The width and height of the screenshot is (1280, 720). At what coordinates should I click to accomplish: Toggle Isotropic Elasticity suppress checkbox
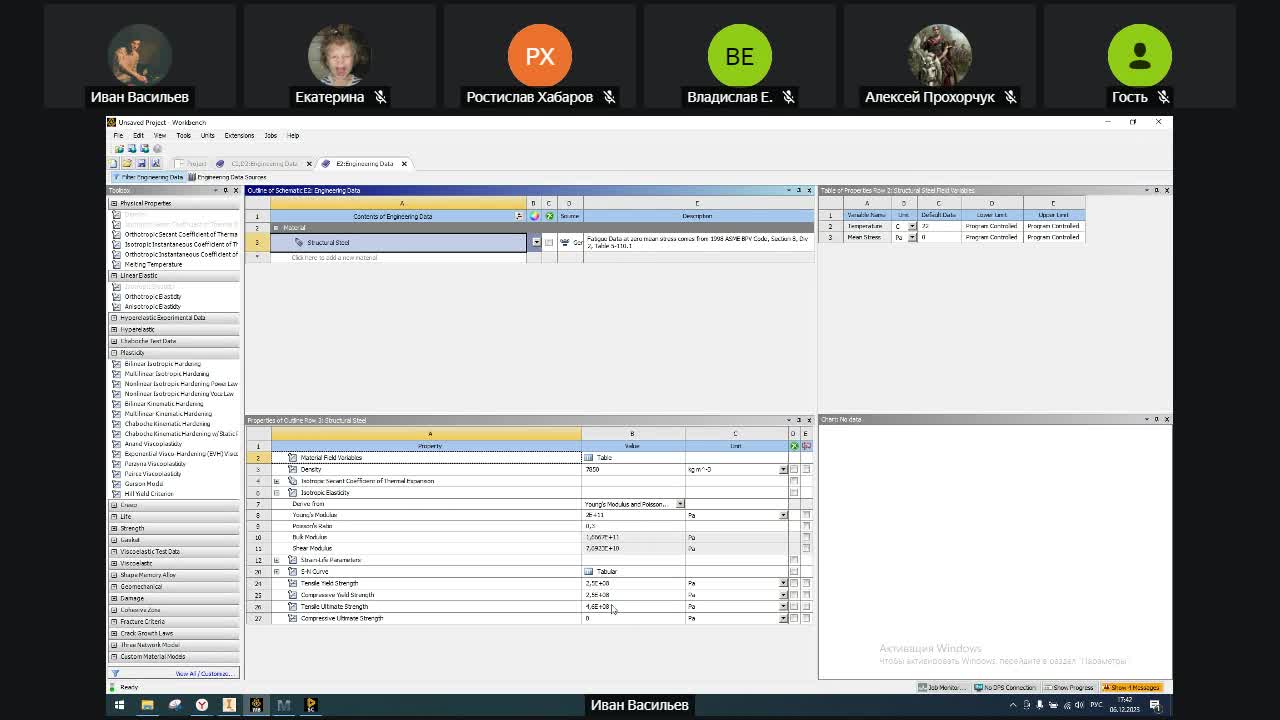coord(794,492)
